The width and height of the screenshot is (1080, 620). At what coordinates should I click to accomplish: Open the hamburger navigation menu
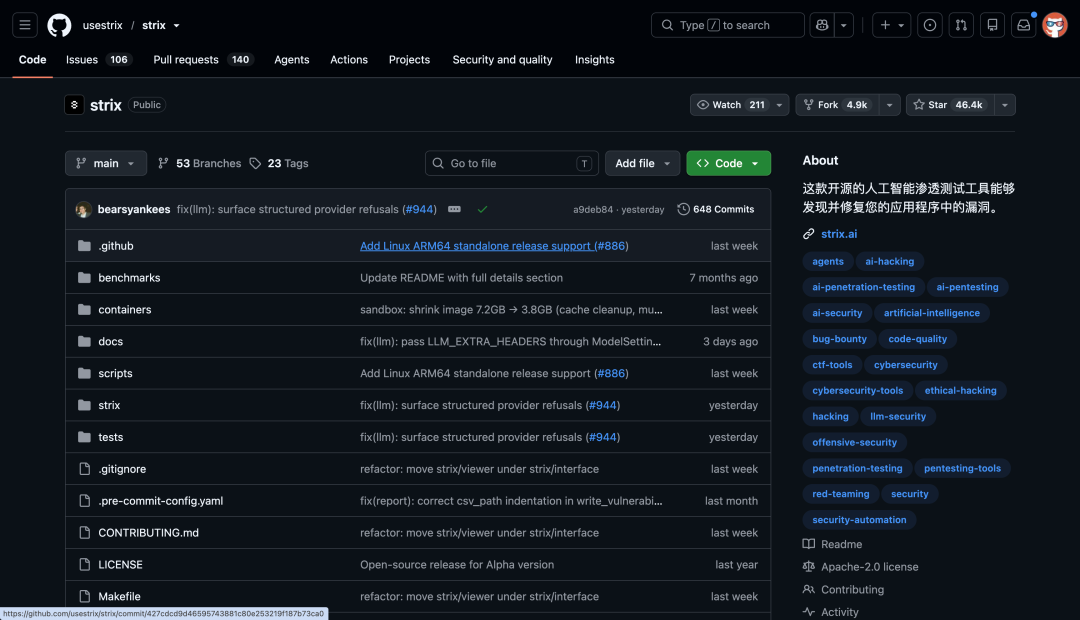coord(25,25)
